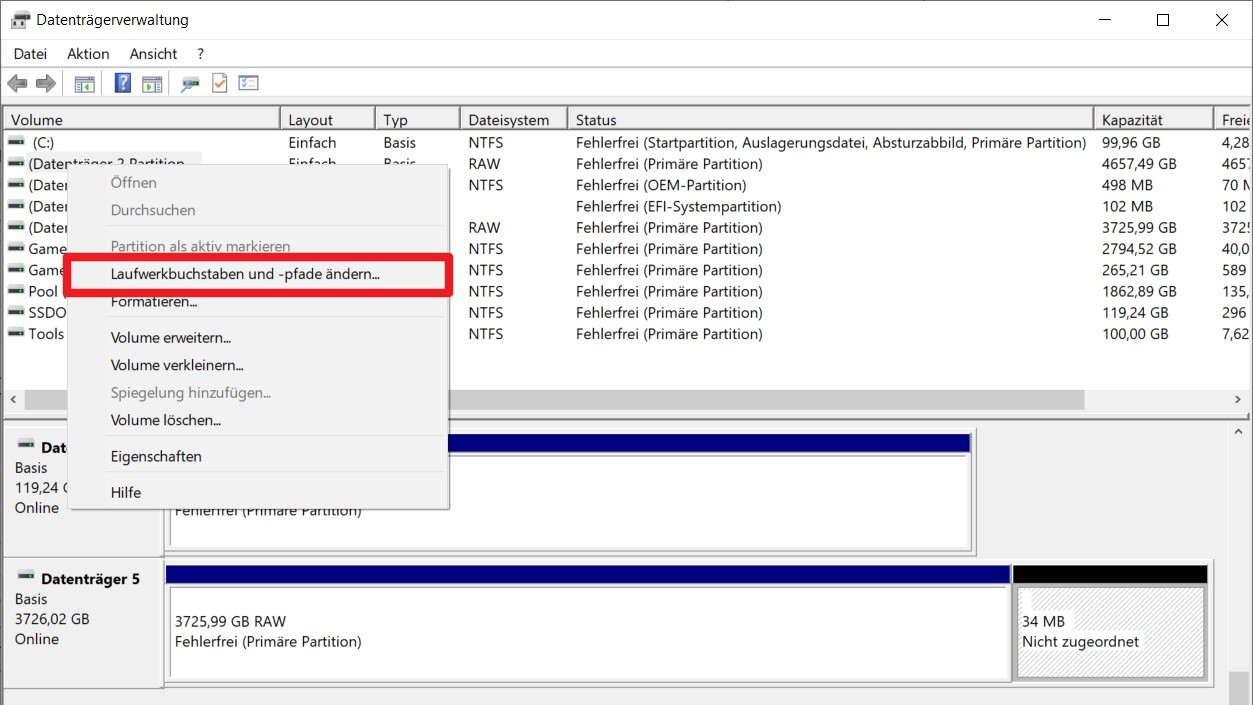Viewport: 1253px width, 705px height.
Task: Click the checklist settings toolbar icon
Action: (248, 84)
